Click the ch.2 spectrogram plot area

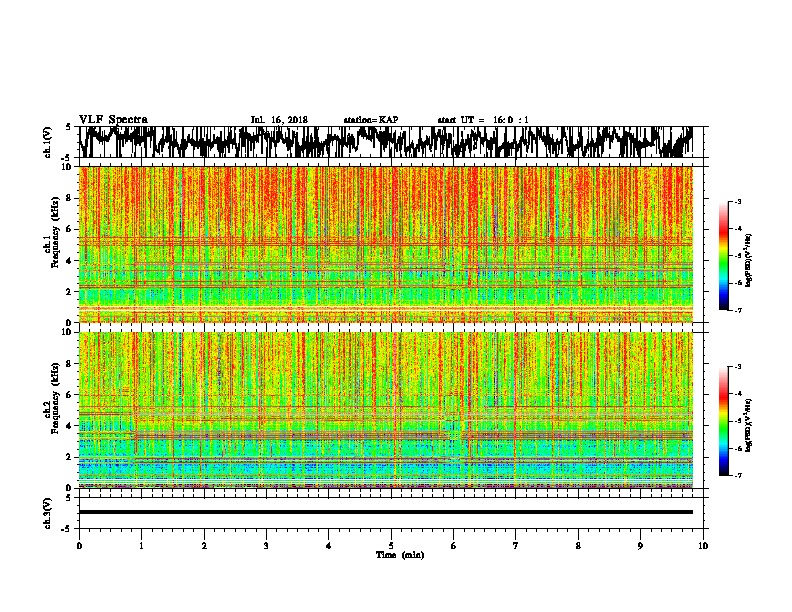point(385,410)
